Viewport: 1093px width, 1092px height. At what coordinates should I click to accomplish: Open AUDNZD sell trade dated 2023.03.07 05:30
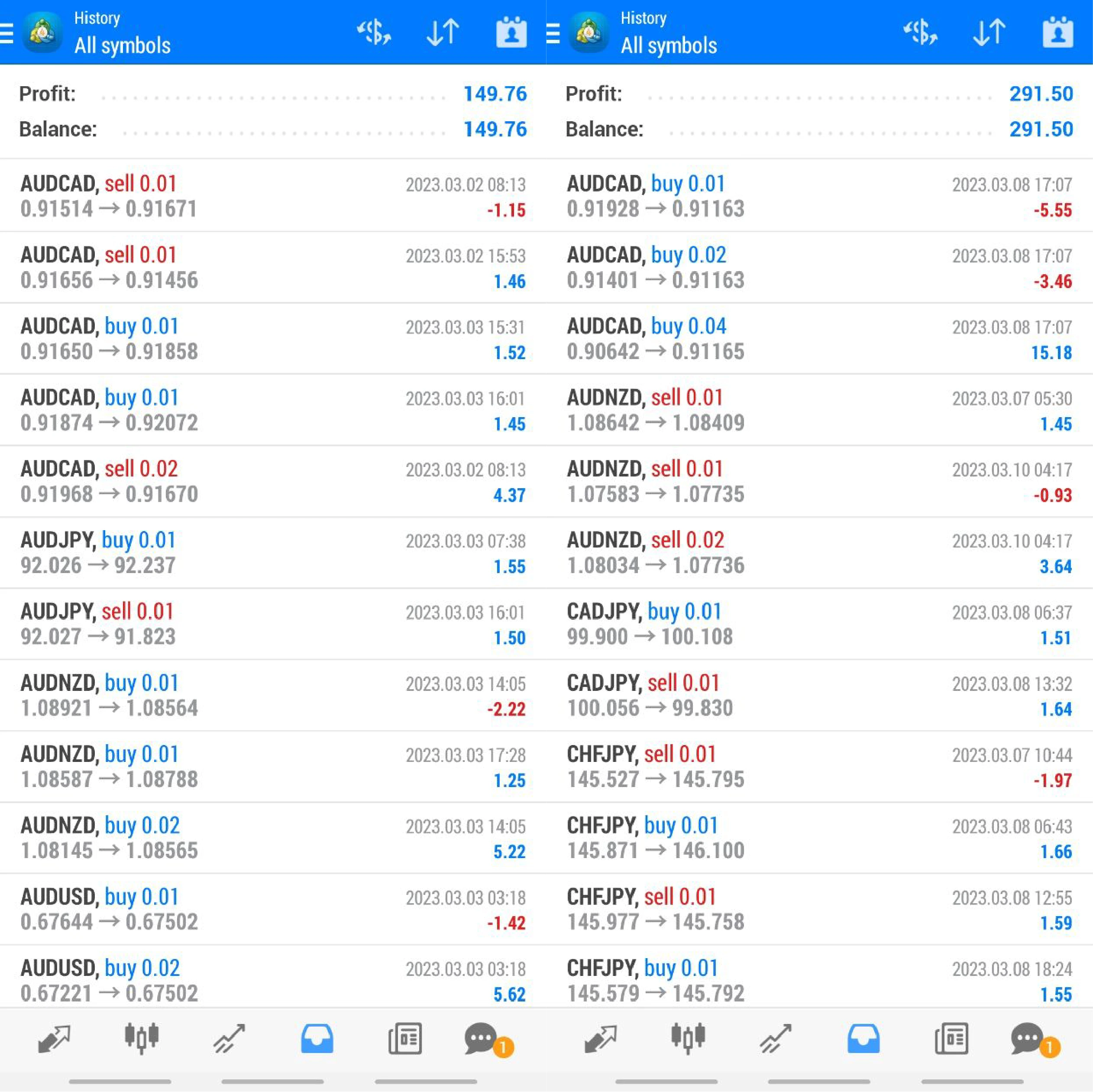(820, 410)
